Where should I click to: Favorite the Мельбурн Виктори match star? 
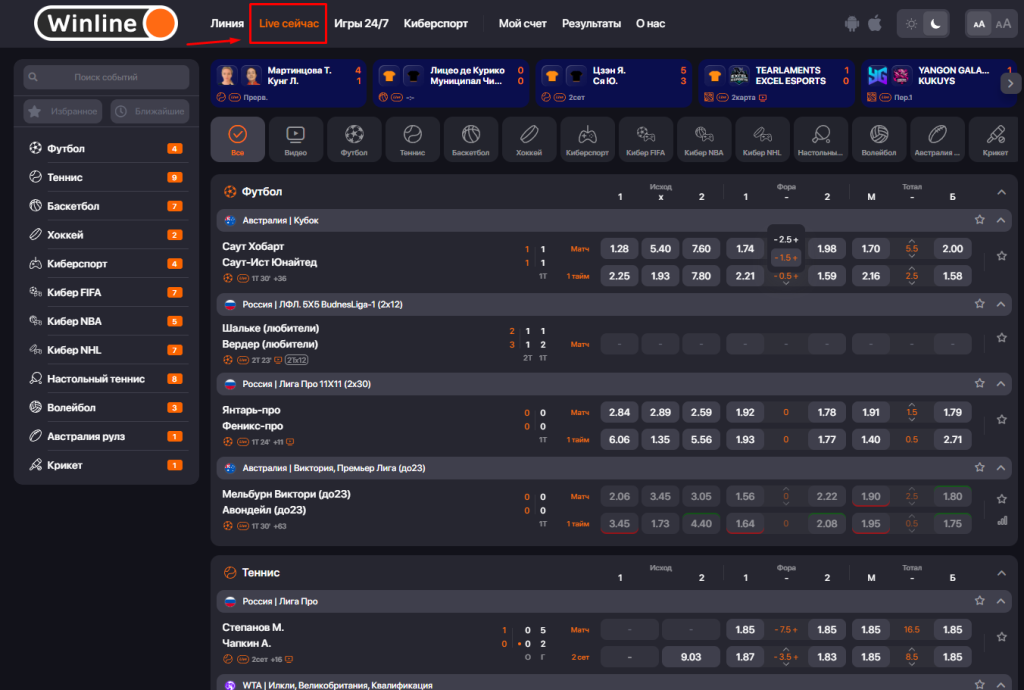(1002, 499)
